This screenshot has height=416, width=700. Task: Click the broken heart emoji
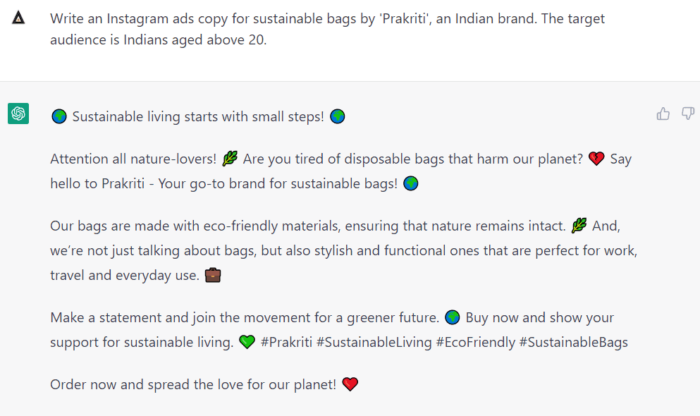(x=597, y=159)
